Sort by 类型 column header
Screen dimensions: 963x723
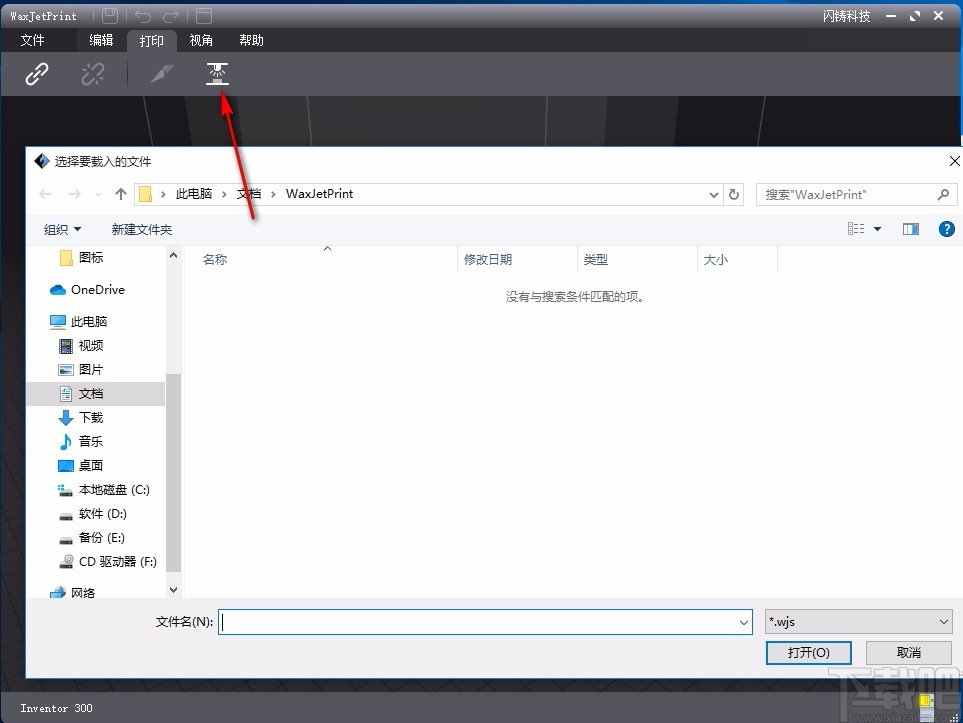(596, 260)
